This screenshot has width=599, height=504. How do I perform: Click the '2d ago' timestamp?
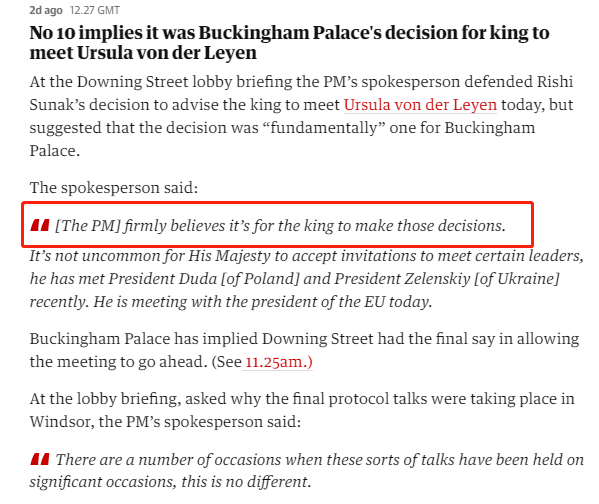point(46,10)
